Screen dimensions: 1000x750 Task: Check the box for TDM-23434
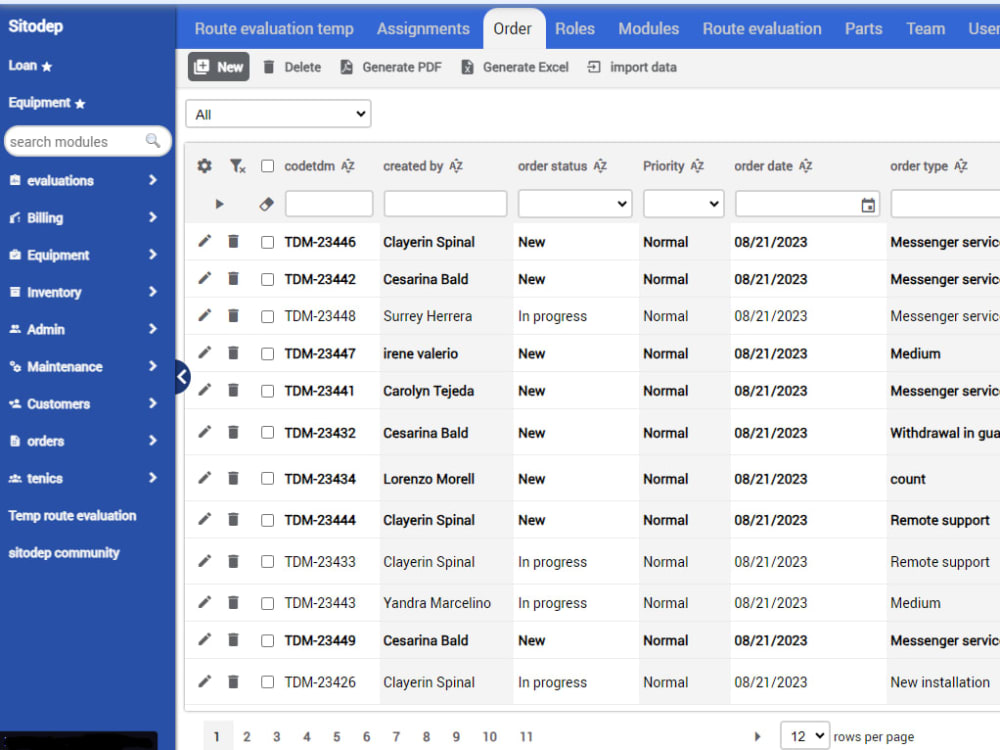click(x=267, y=479)
